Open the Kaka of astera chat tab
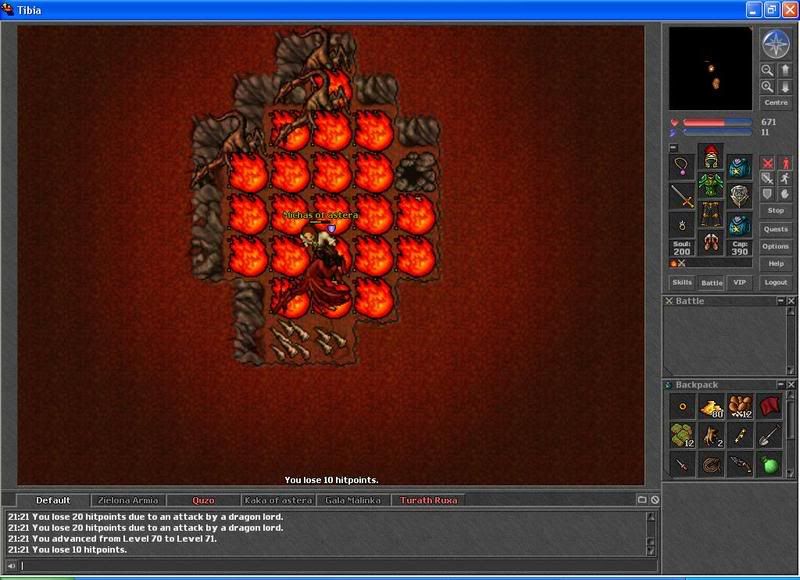The image size is (800, 580). tap(278, 500)
